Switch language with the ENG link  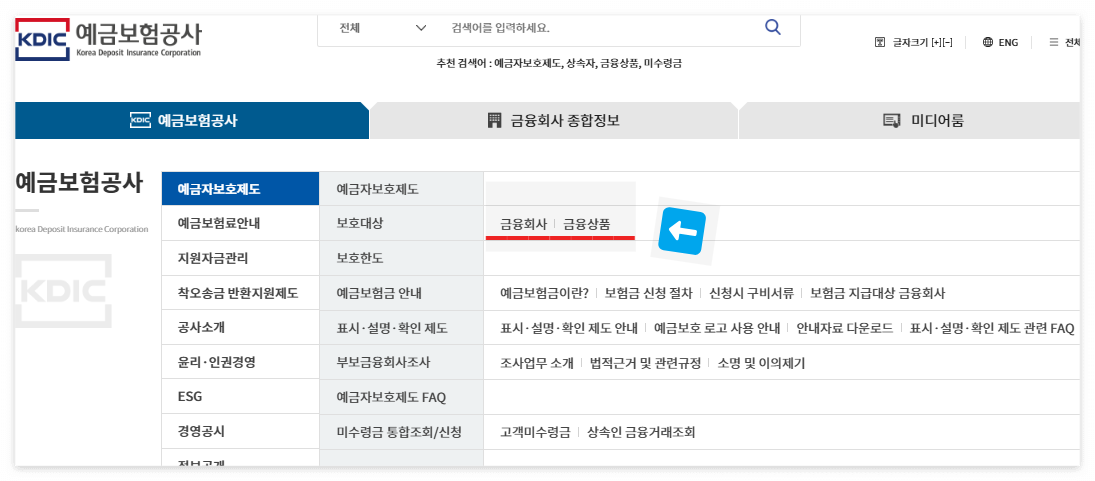pyautogui.click(x=1008, y=42)
